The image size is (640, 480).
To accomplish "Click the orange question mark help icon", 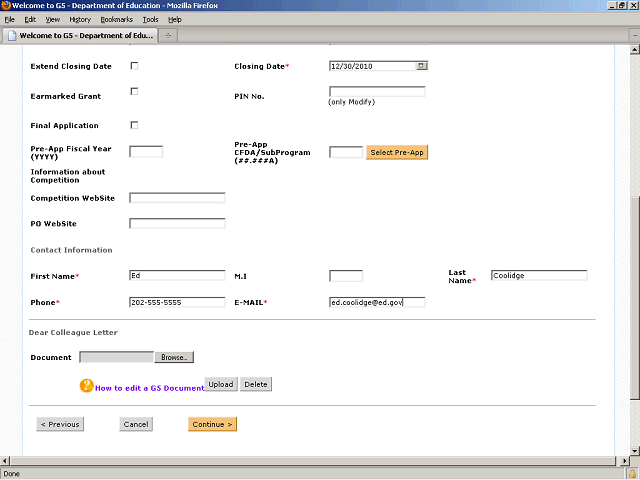I will pyautogui.click(x=86, y=385).
